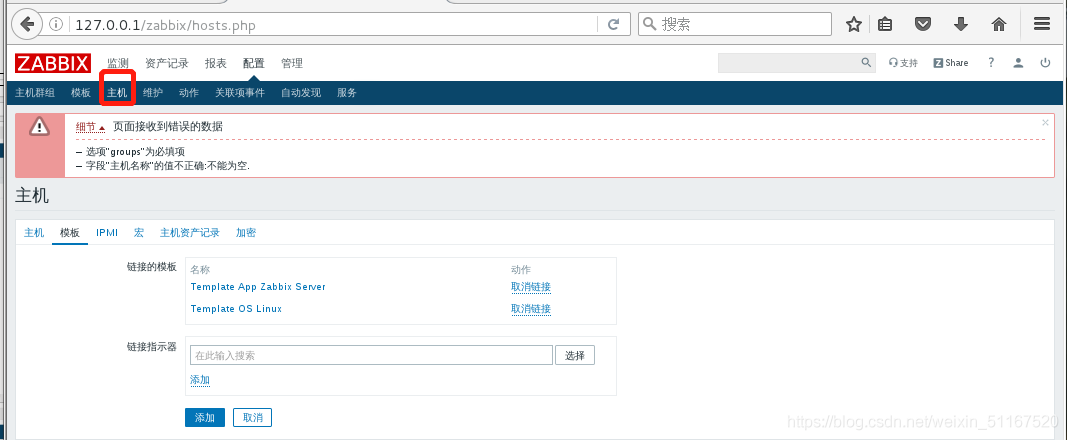The height and width of the screenshot is (440, 1068).
Task: Go to 动作 submenu
Action: tap(189, 93)
